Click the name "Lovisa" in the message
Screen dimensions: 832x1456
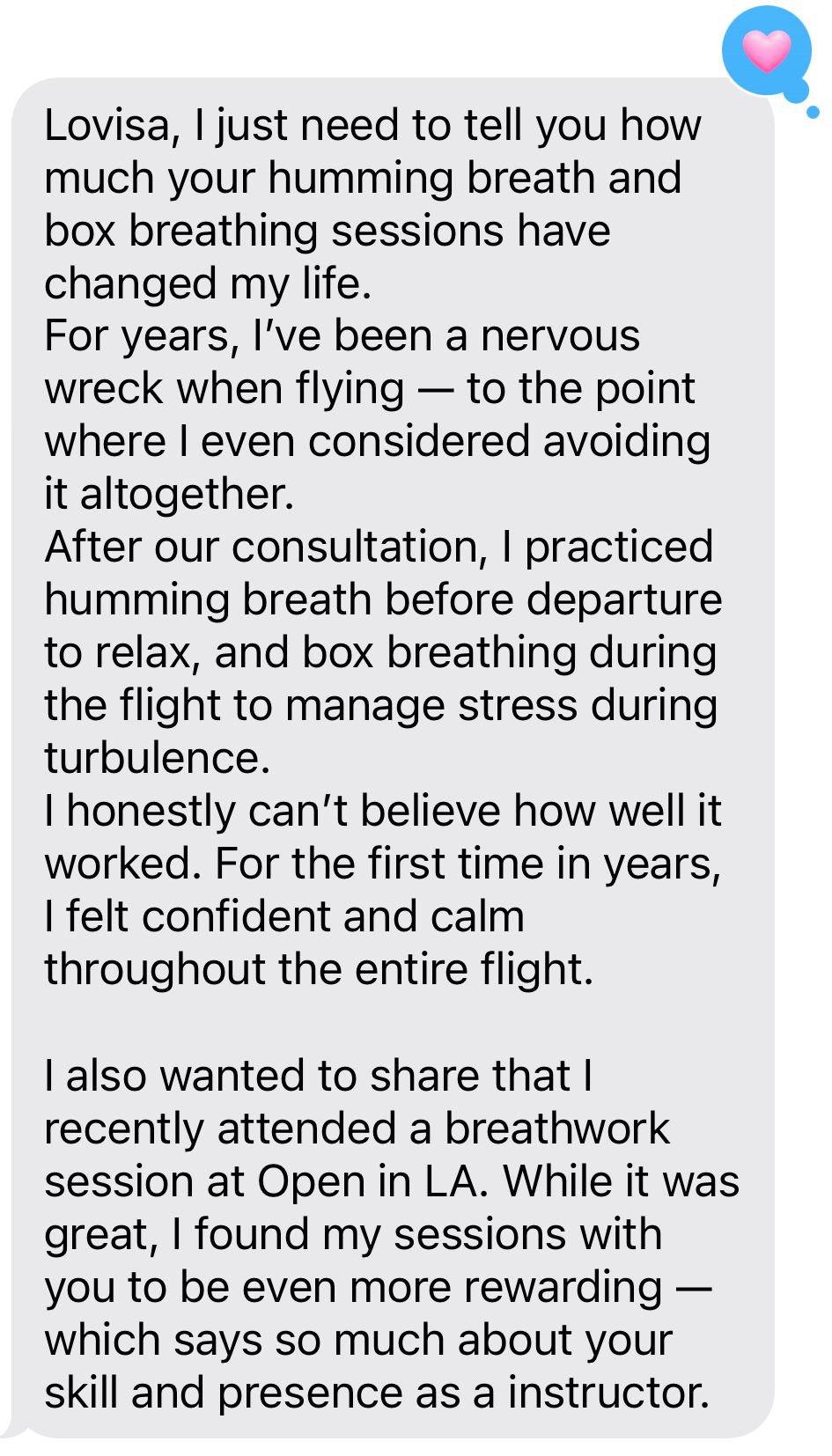(107, 126)
